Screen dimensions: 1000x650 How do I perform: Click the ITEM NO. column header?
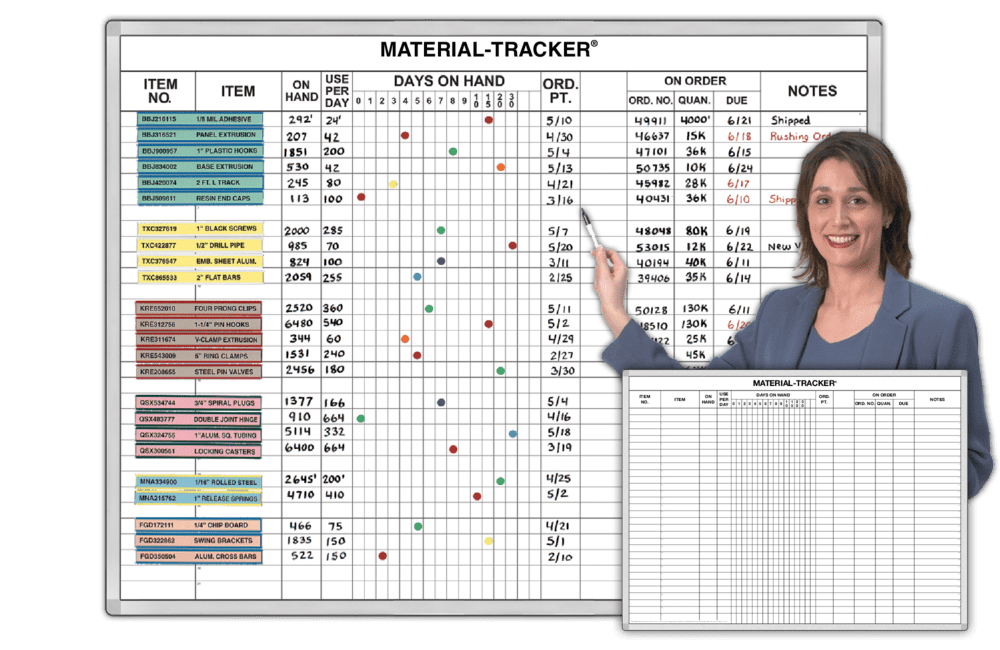(x=160, y=91)
